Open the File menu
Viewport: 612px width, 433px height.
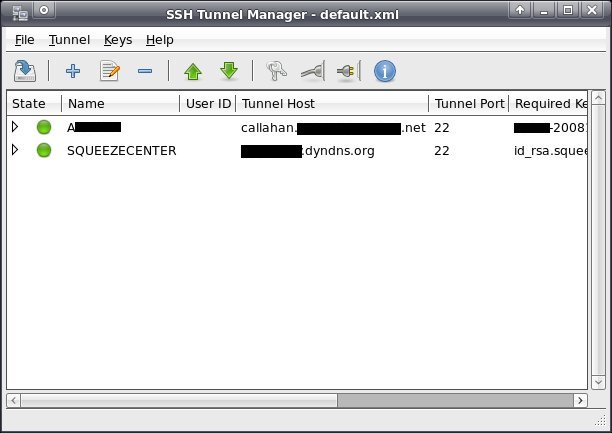25,40
